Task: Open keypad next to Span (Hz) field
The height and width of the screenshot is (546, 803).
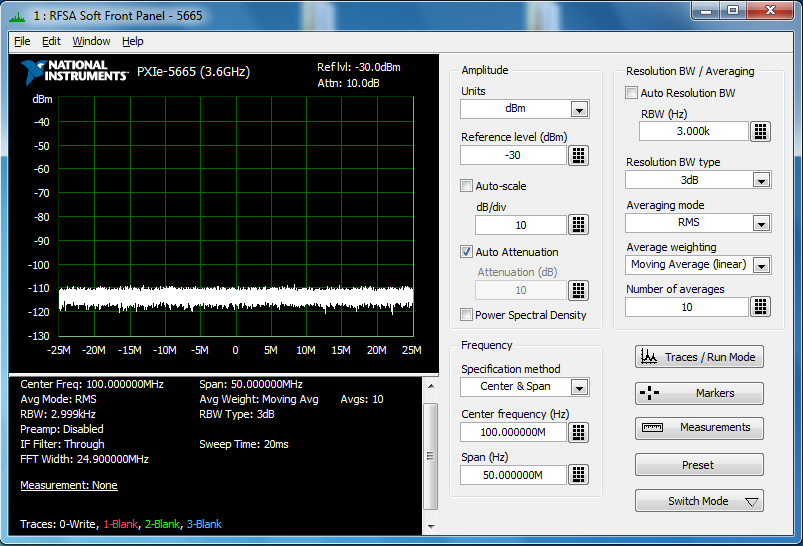Action: click(578, 475)
